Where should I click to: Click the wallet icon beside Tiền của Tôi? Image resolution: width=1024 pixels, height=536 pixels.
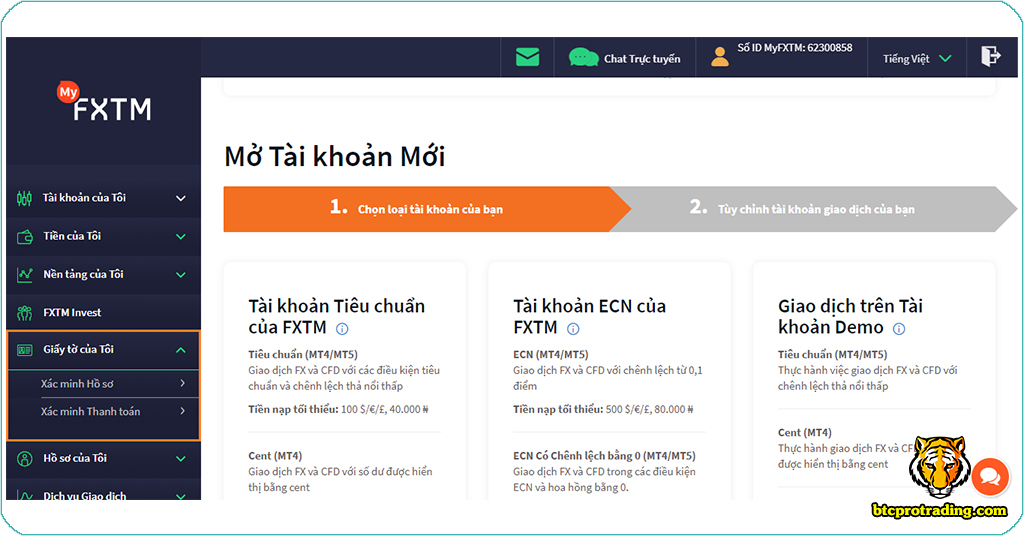point(25,236)
